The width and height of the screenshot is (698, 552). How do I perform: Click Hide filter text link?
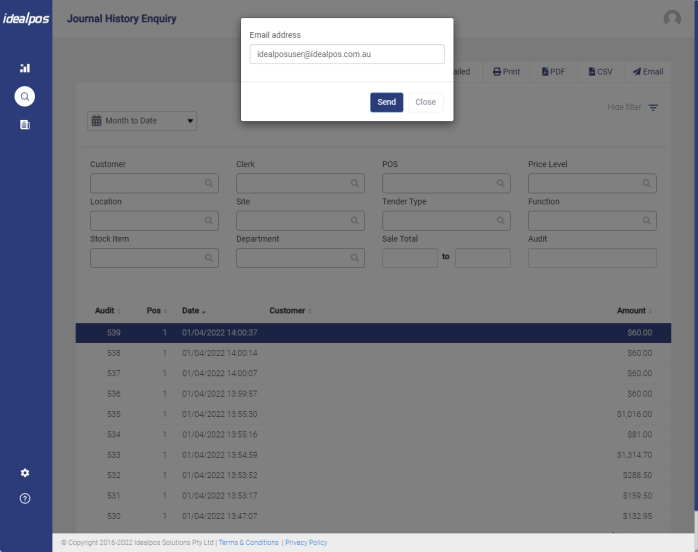(624, 107)
